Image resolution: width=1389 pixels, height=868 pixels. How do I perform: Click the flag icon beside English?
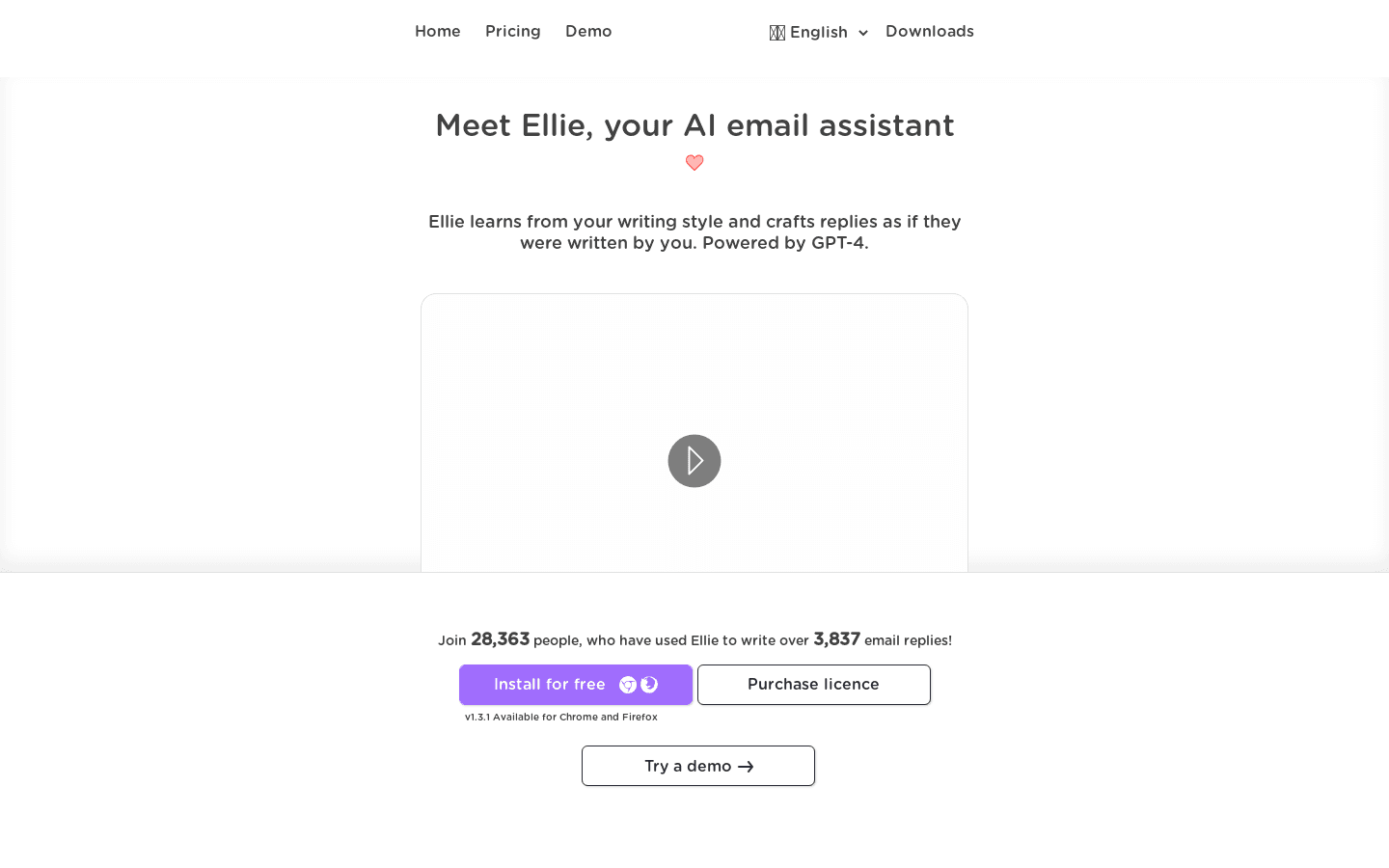coord(777,33)
